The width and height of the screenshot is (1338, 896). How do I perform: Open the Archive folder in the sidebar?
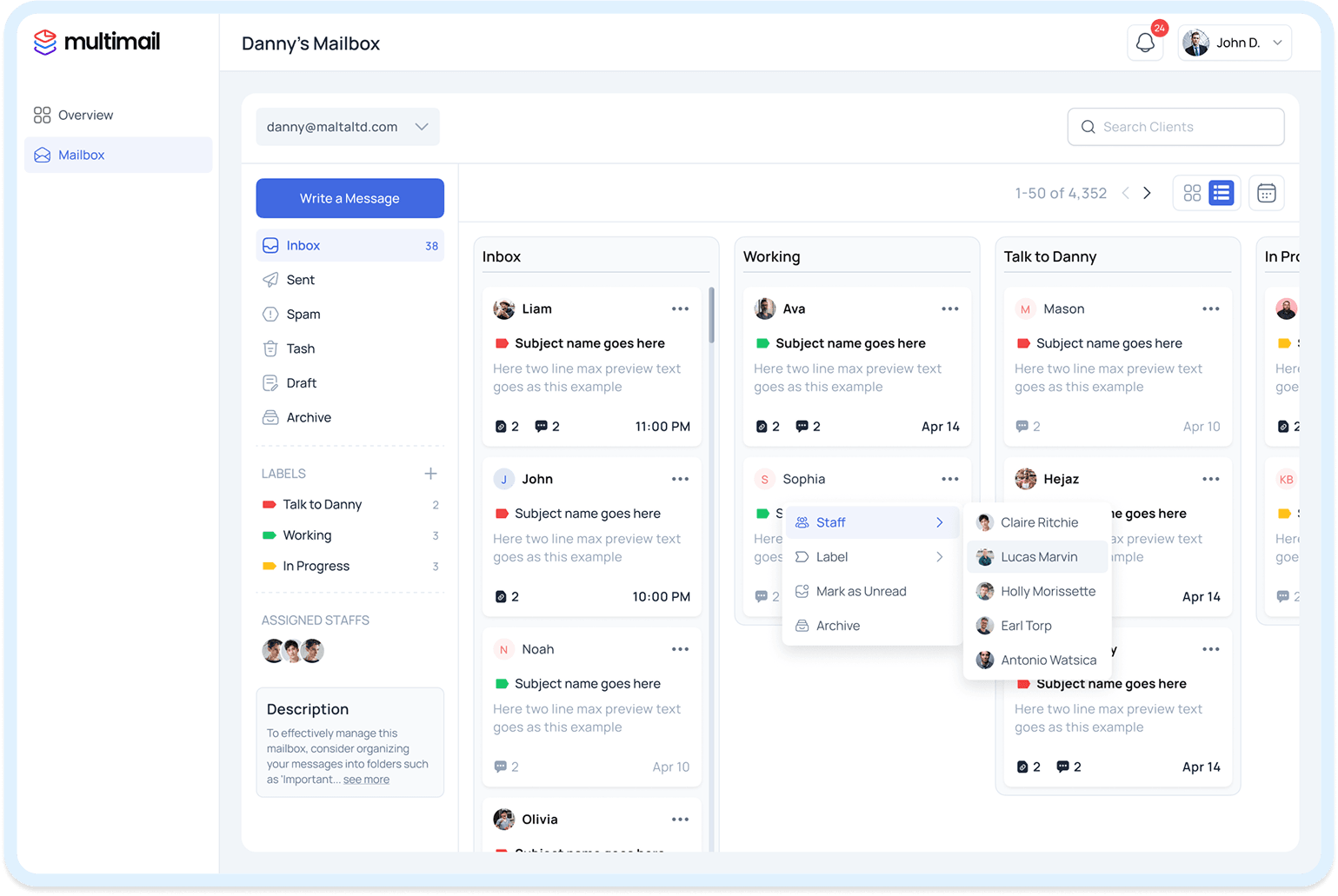click(308, 417)
